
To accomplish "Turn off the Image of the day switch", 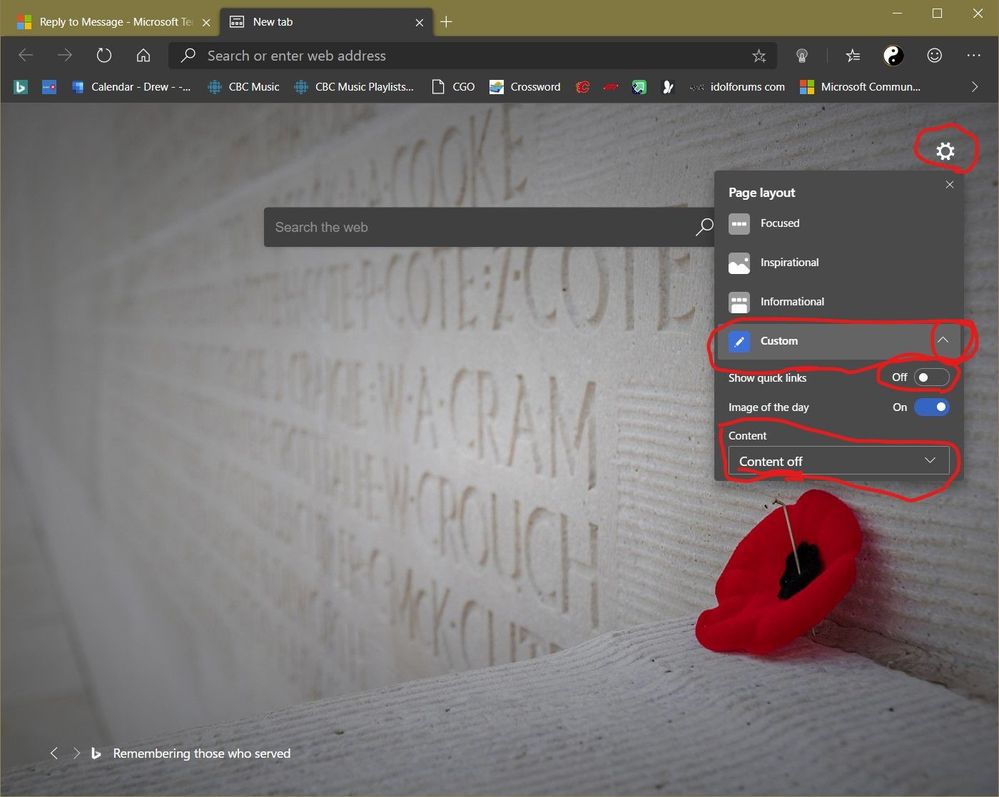I will point(931,406).
